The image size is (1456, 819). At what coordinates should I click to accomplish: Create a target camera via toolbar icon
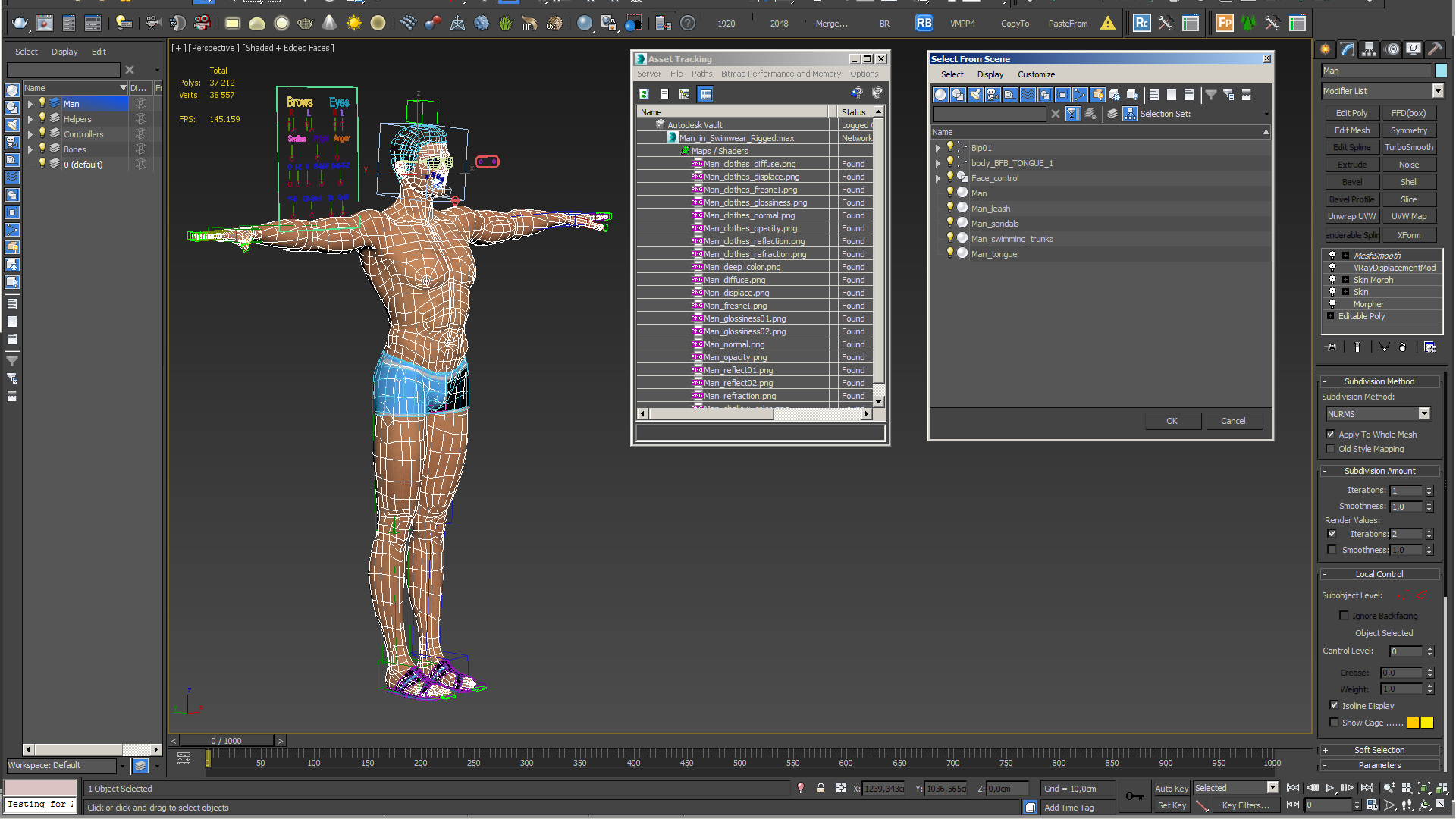click(x=152, y=24)
